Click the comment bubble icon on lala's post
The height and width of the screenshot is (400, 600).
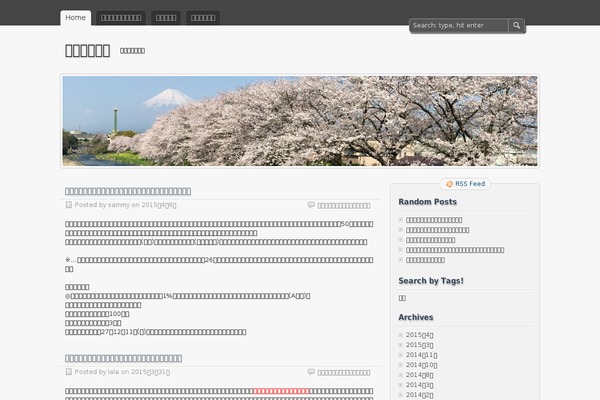(311, 372)
